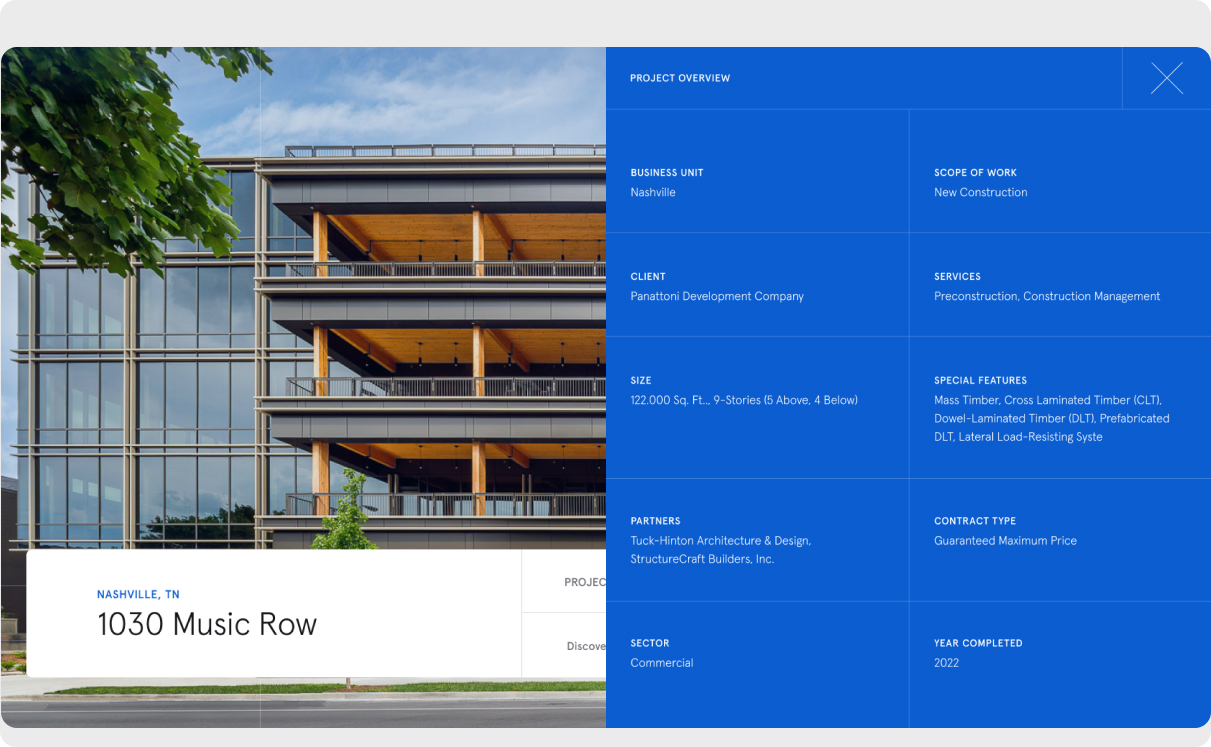This screenshot has height=747, width=1211.
Task: Select the Commercial sector value
Action: (x=662, y=663)
